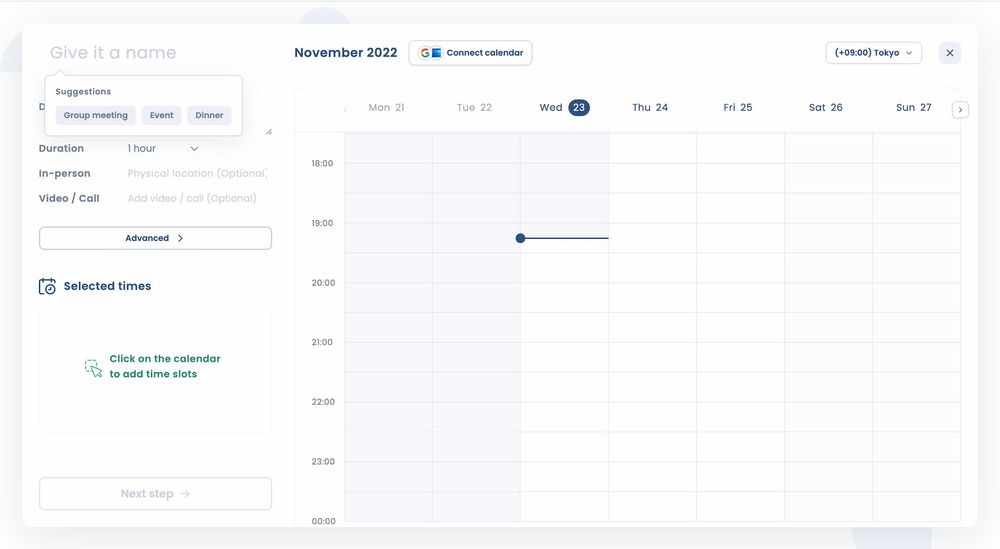Click the Selected times heading

coord(107,286)
